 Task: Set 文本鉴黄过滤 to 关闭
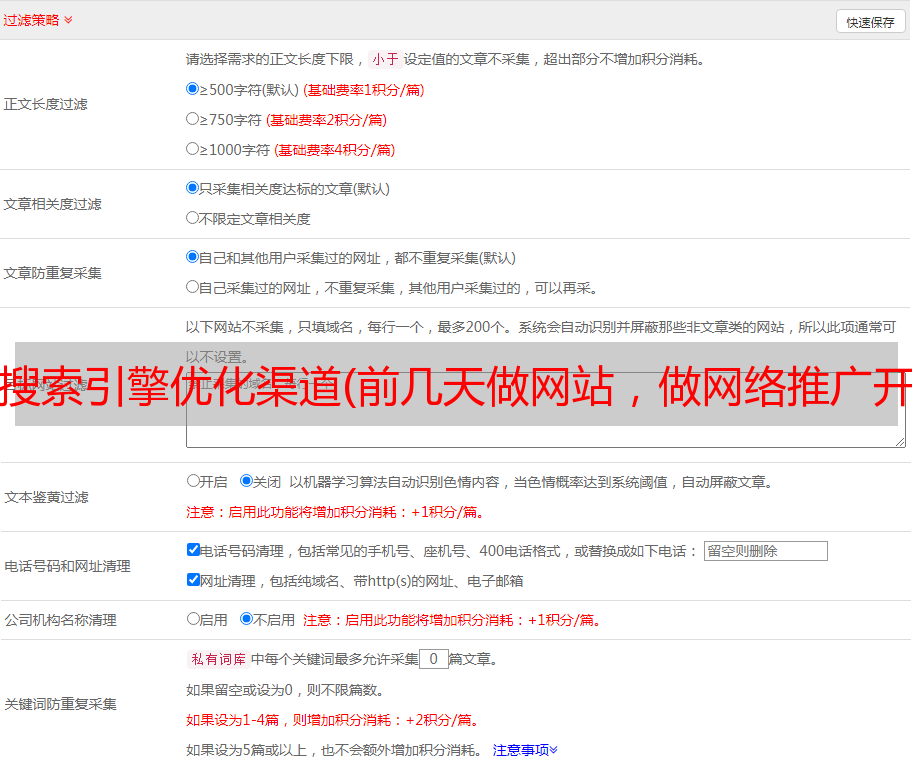tap(247, 481)
